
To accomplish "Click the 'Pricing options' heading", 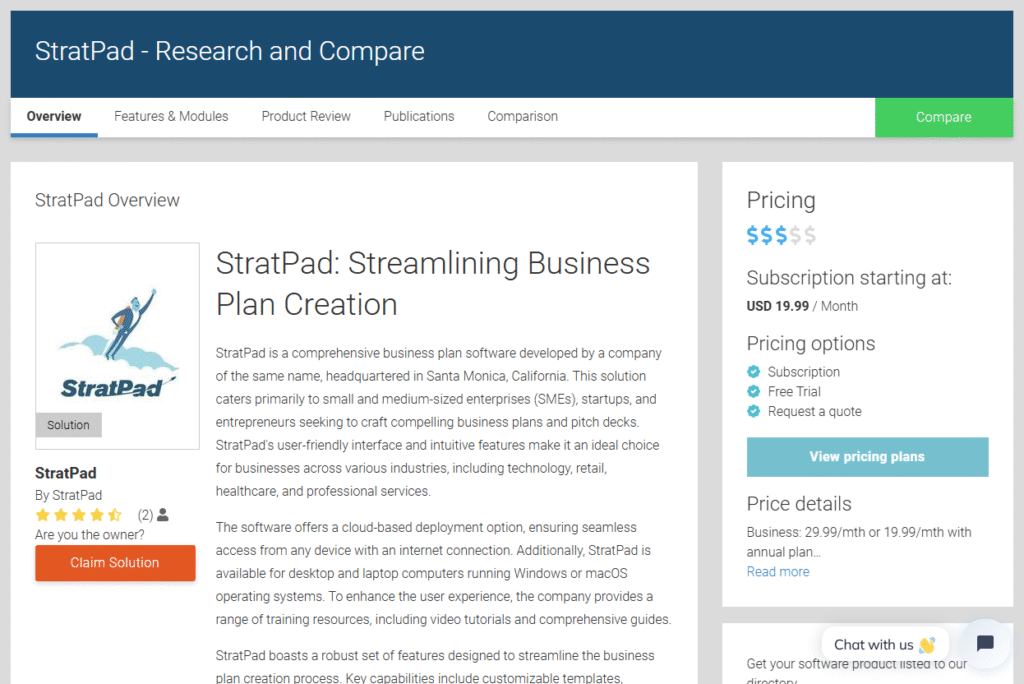I will (810, 344).
